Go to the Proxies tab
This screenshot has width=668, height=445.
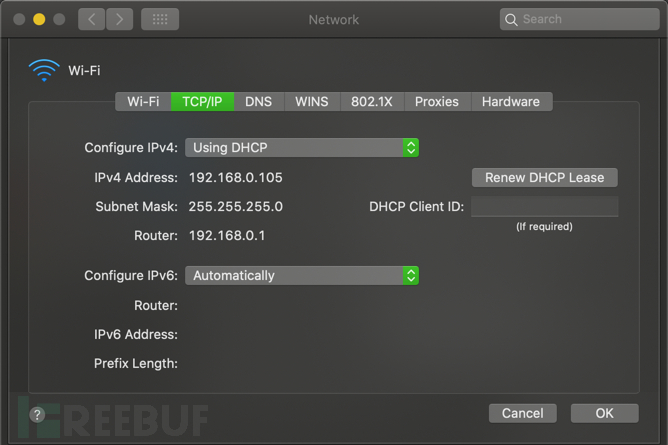click(437, 101)
